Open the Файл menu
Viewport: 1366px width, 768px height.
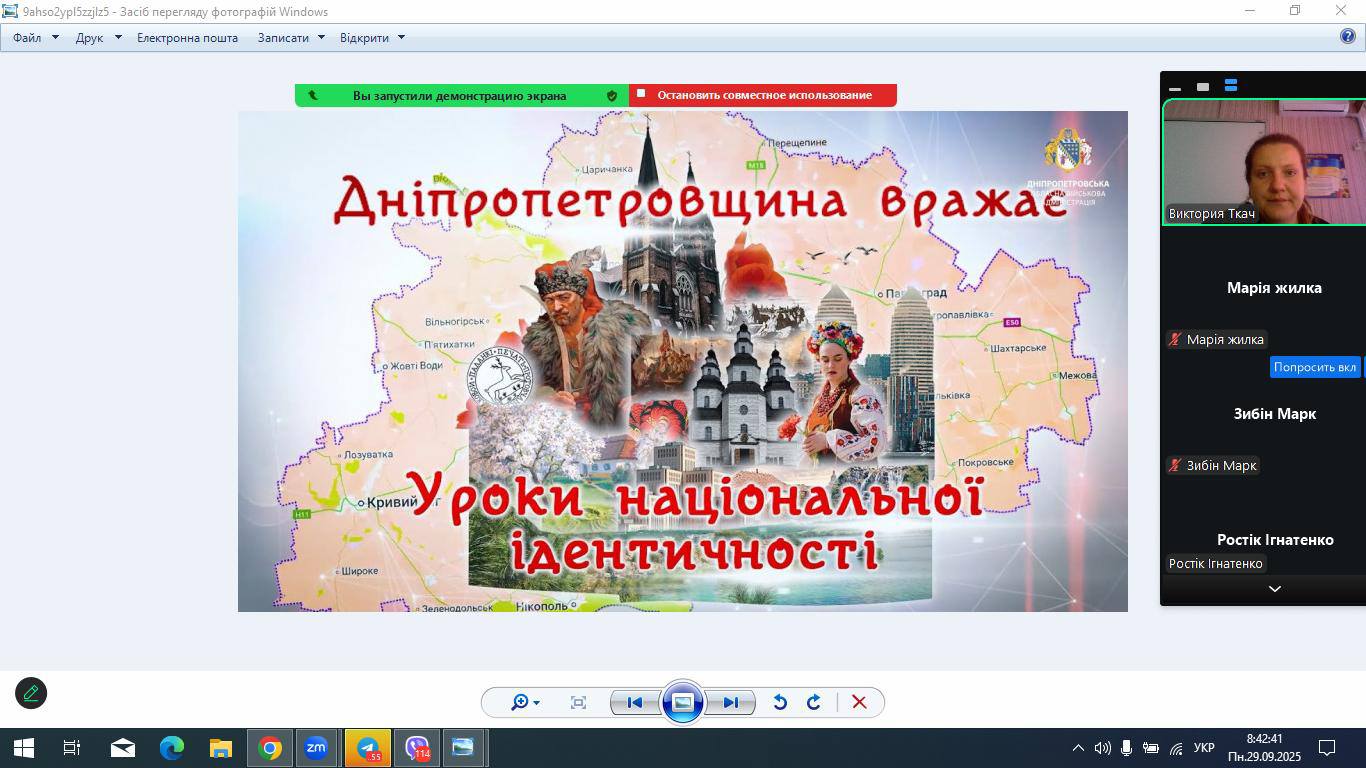[35, 37]
